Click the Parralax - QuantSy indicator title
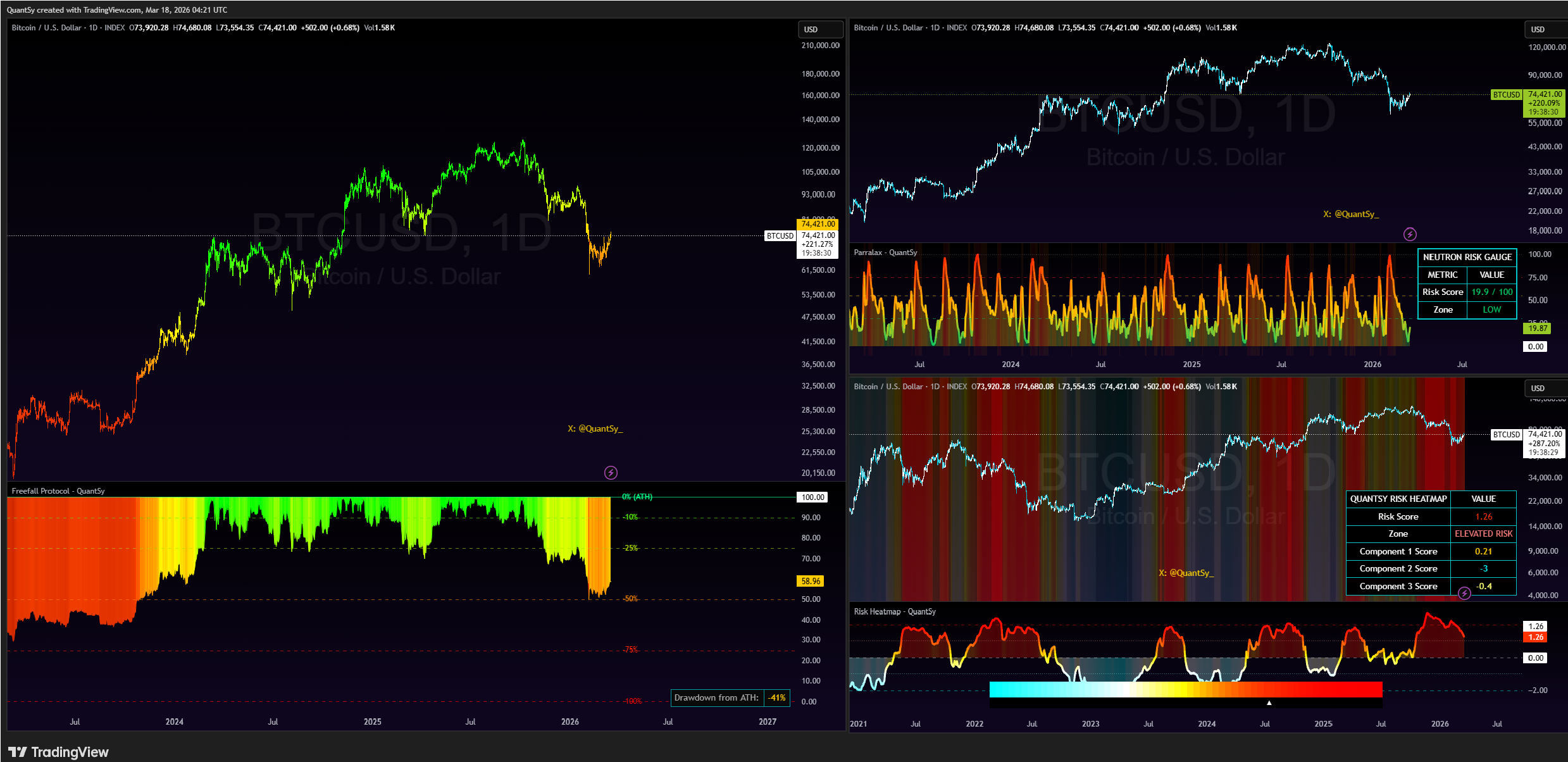The image size is (1568, 762). tap(885, 253)
